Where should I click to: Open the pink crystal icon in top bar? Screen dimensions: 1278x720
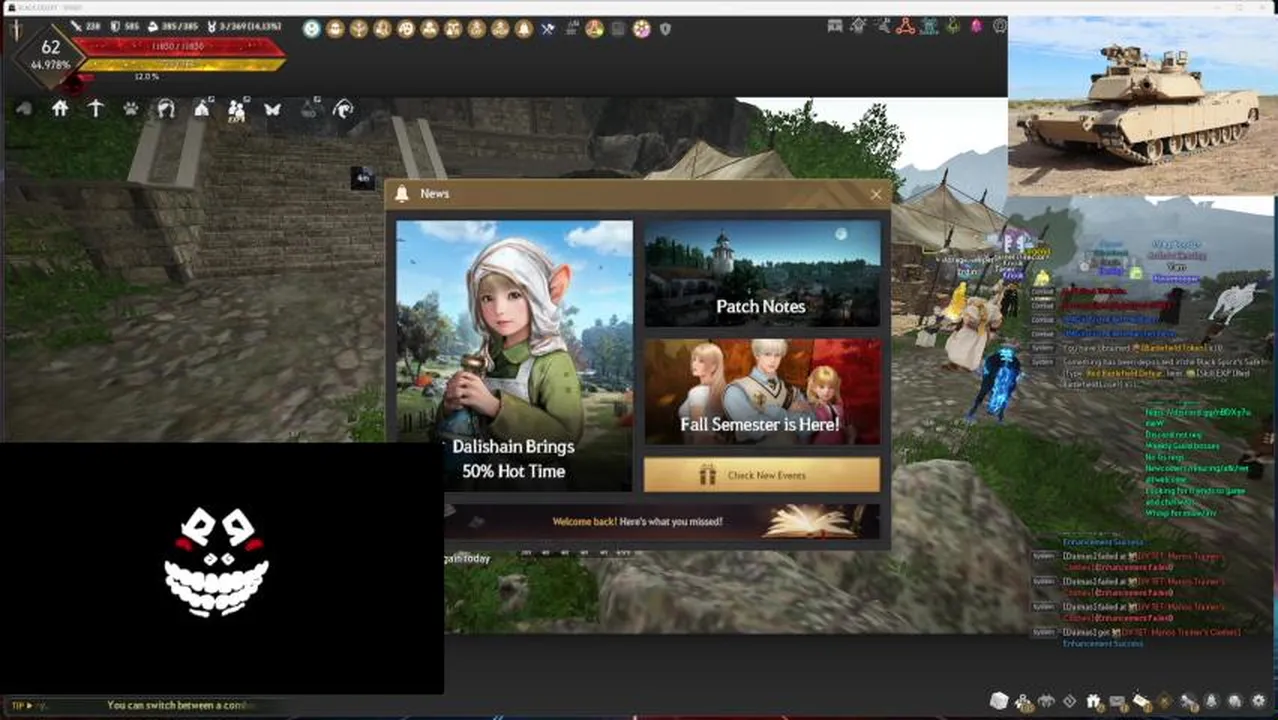976,27
